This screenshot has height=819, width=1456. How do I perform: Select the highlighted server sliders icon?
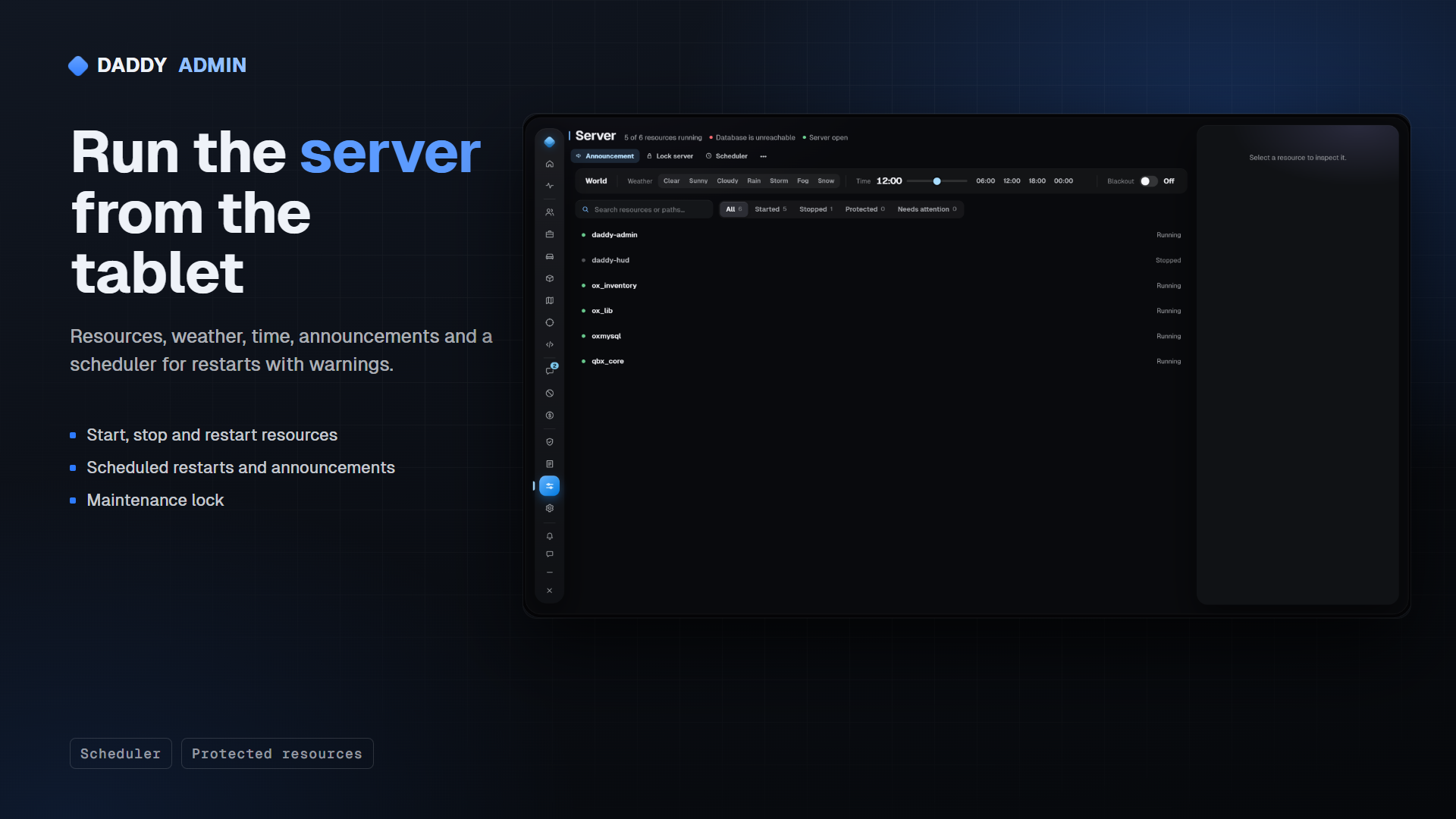click(x=550, y=486)
